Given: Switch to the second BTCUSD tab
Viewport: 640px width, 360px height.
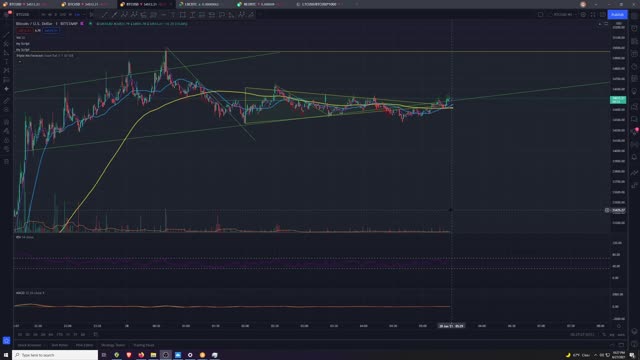Looking at the screenshot, I should click(87, 4).
